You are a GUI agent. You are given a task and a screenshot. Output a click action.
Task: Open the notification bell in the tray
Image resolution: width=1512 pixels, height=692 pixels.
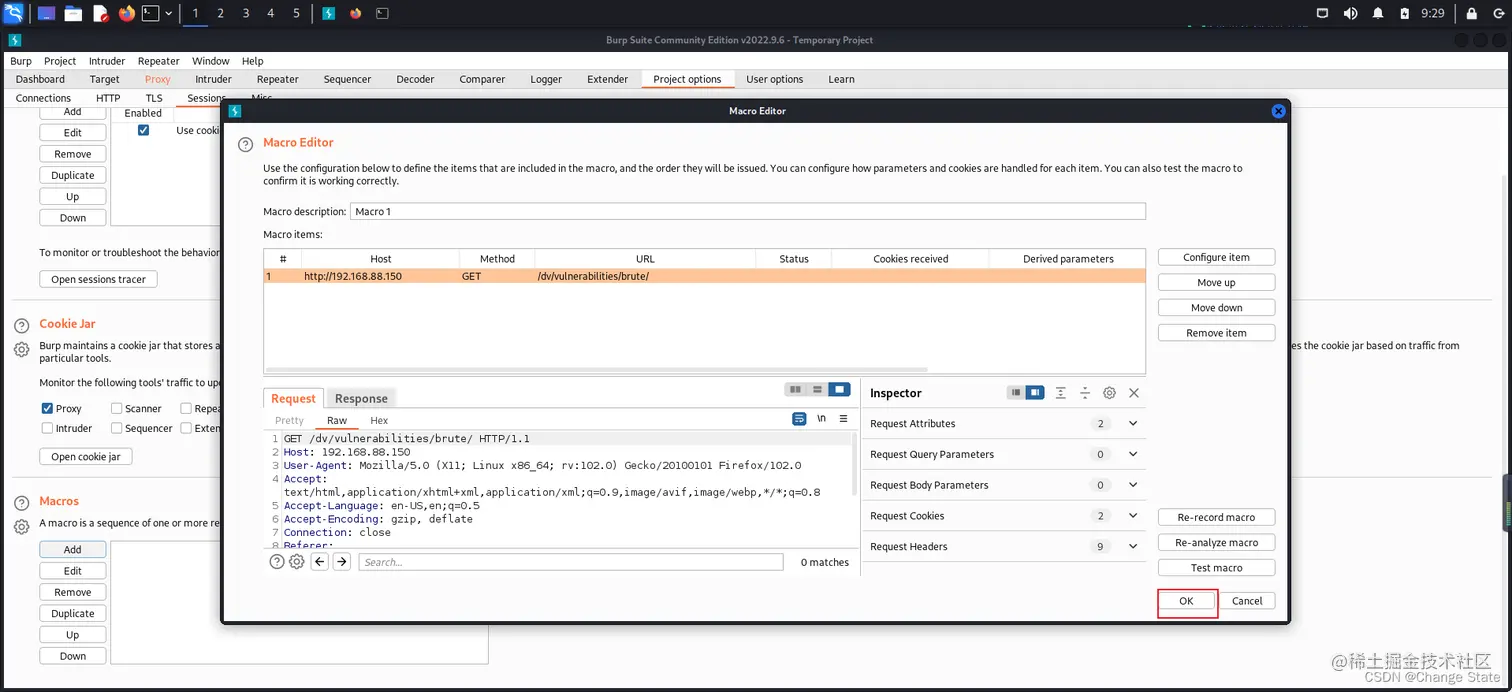[x=1378, y=14]
